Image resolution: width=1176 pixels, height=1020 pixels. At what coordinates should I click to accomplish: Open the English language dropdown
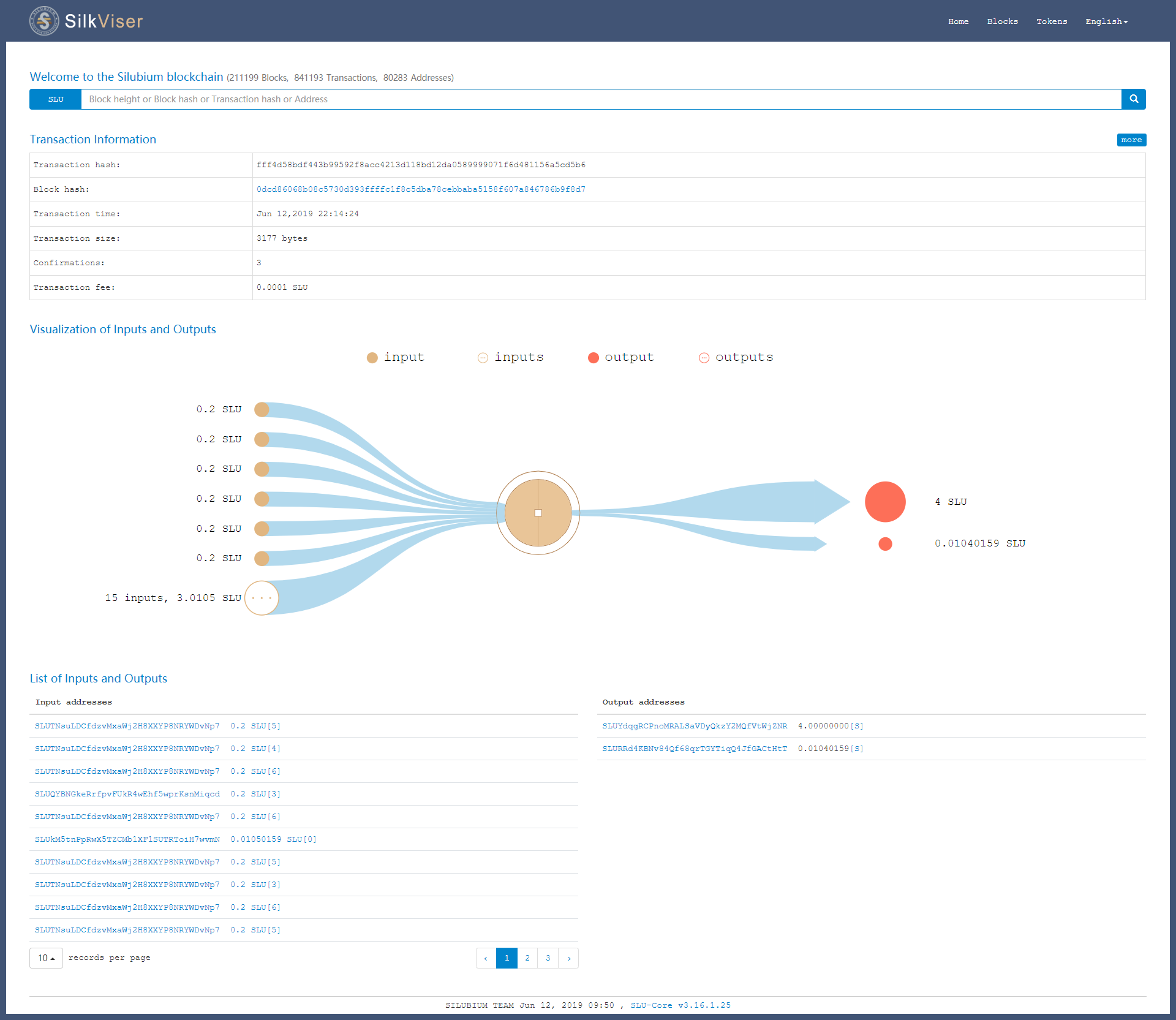(x=1106, y=21)
